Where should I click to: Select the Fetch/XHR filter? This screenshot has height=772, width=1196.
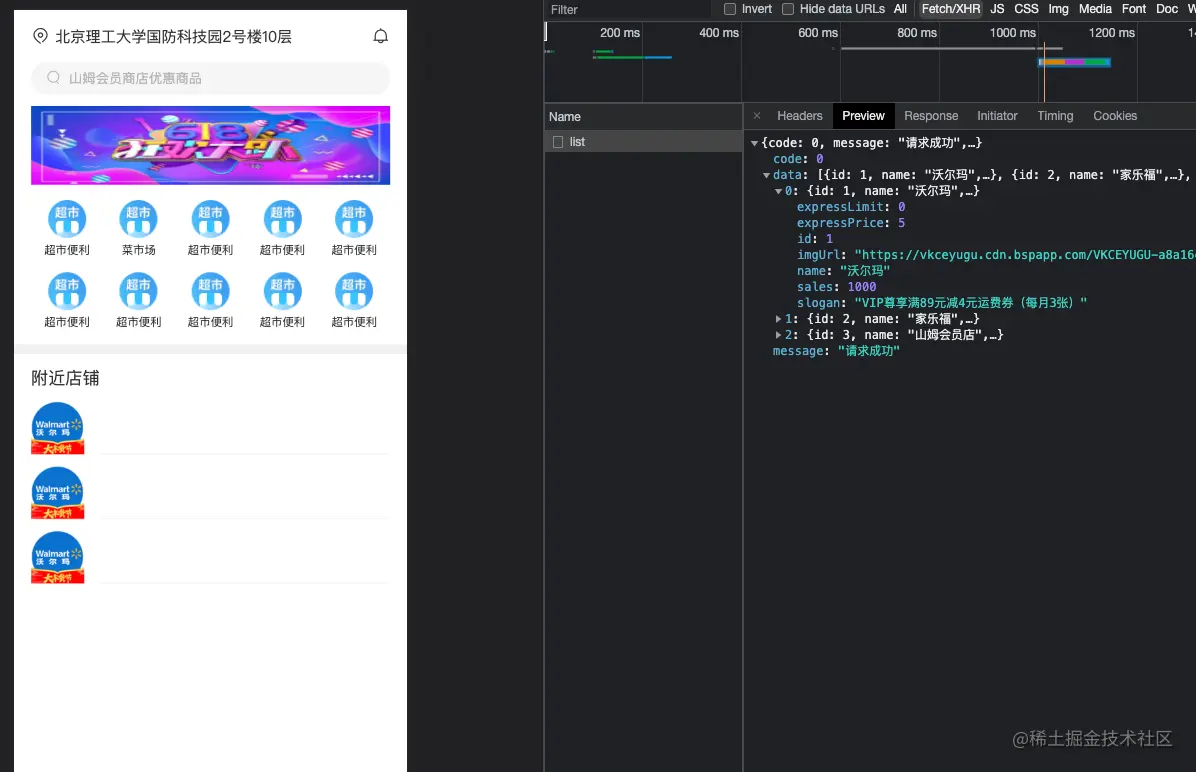pos(950,9)
